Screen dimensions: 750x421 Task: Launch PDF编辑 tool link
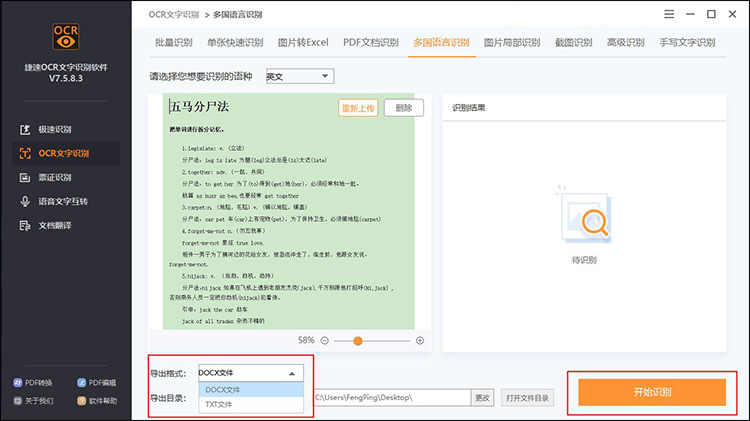(x=97, y=382)
